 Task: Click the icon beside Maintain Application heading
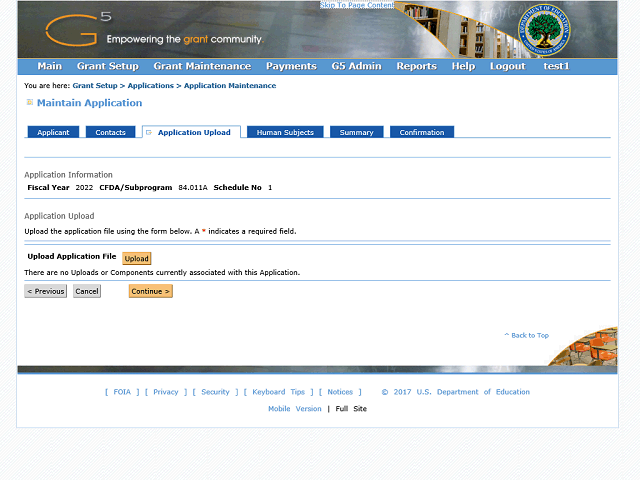30,102
